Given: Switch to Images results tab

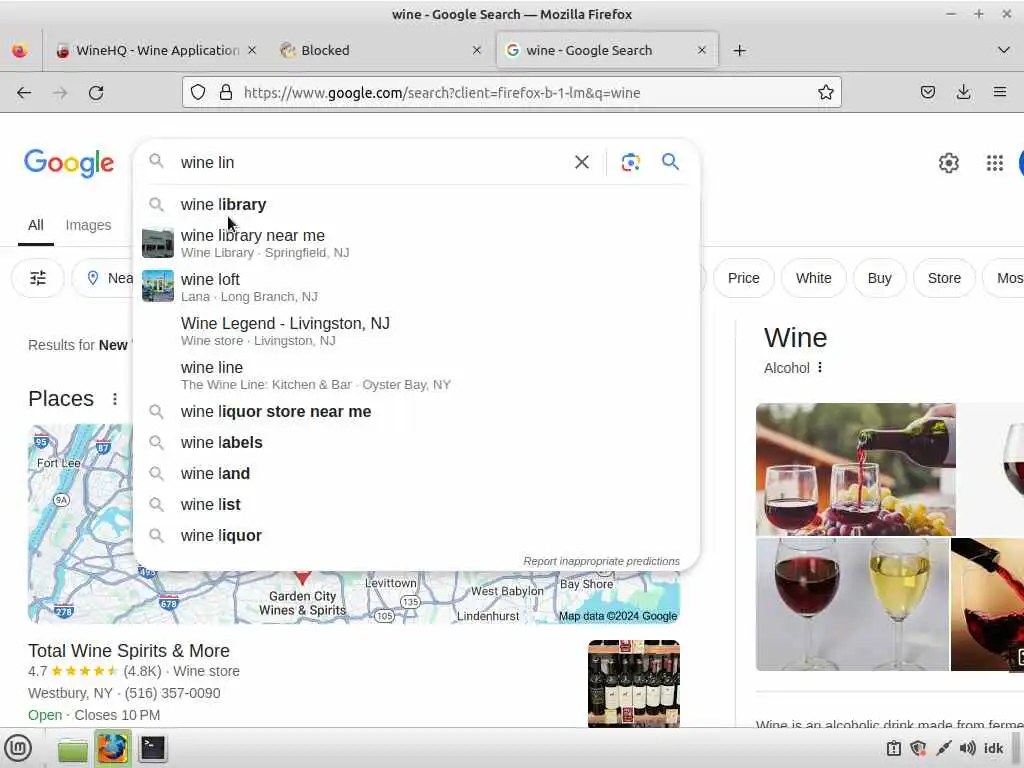Looking at the screenshot, I should click(x=88, y=225).
